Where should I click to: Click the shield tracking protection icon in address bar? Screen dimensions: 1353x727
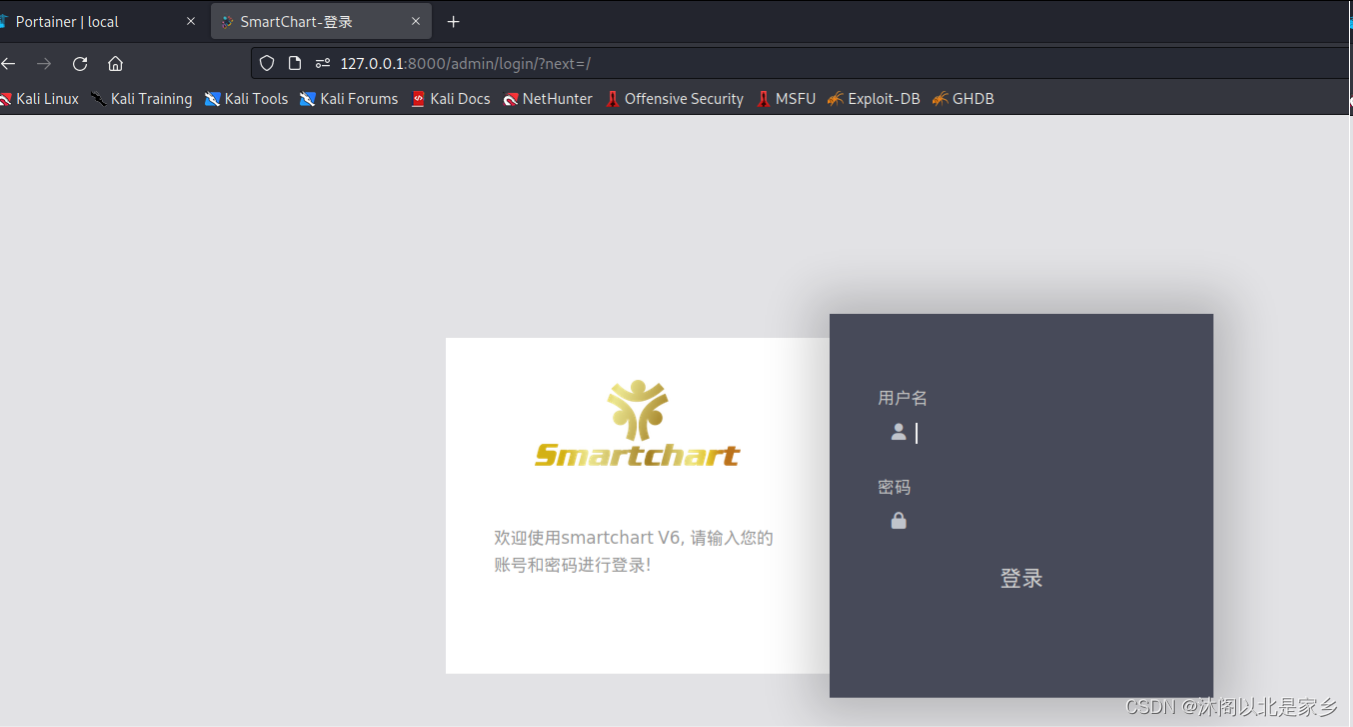[266, 63]
